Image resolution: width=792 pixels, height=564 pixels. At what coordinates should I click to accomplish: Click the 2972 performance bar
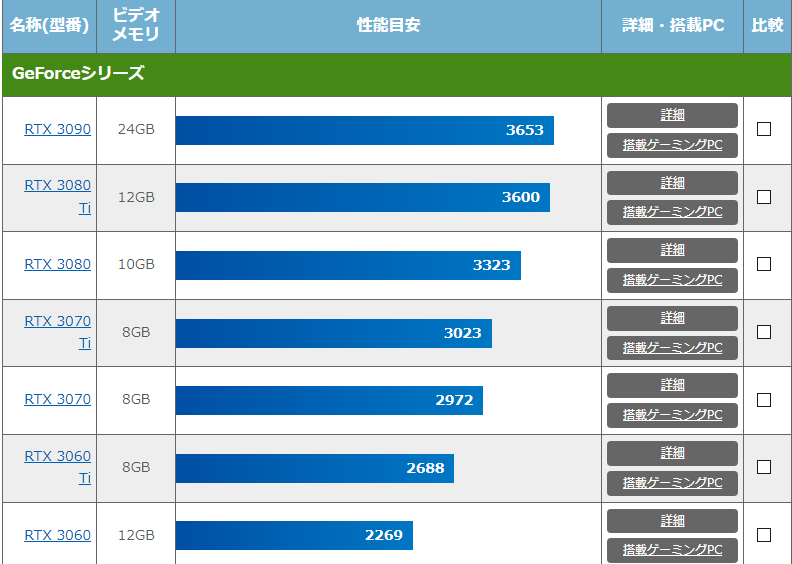[329, 400]
